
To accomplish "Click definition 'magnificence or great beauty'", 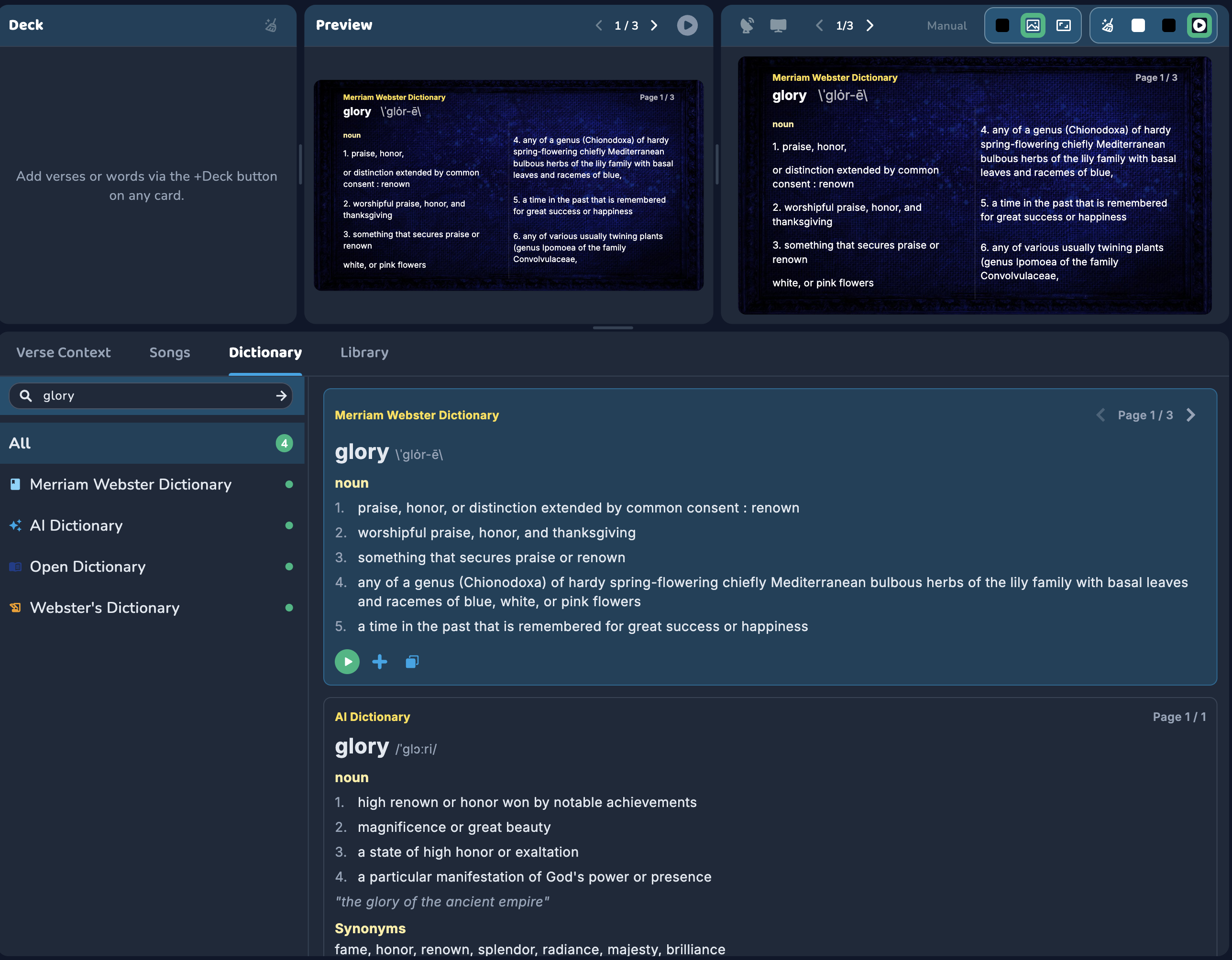I will coord(454,828).
